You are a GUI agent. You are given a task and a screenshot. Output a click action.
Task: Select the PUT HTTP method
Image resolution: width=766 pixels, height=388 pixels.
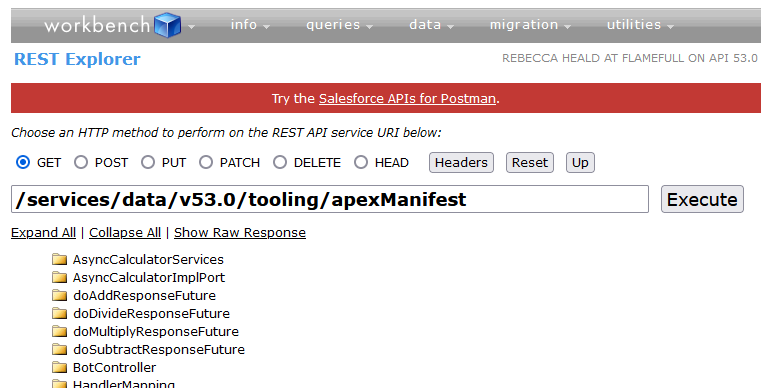pyautogui.click(x=148, y=162)
